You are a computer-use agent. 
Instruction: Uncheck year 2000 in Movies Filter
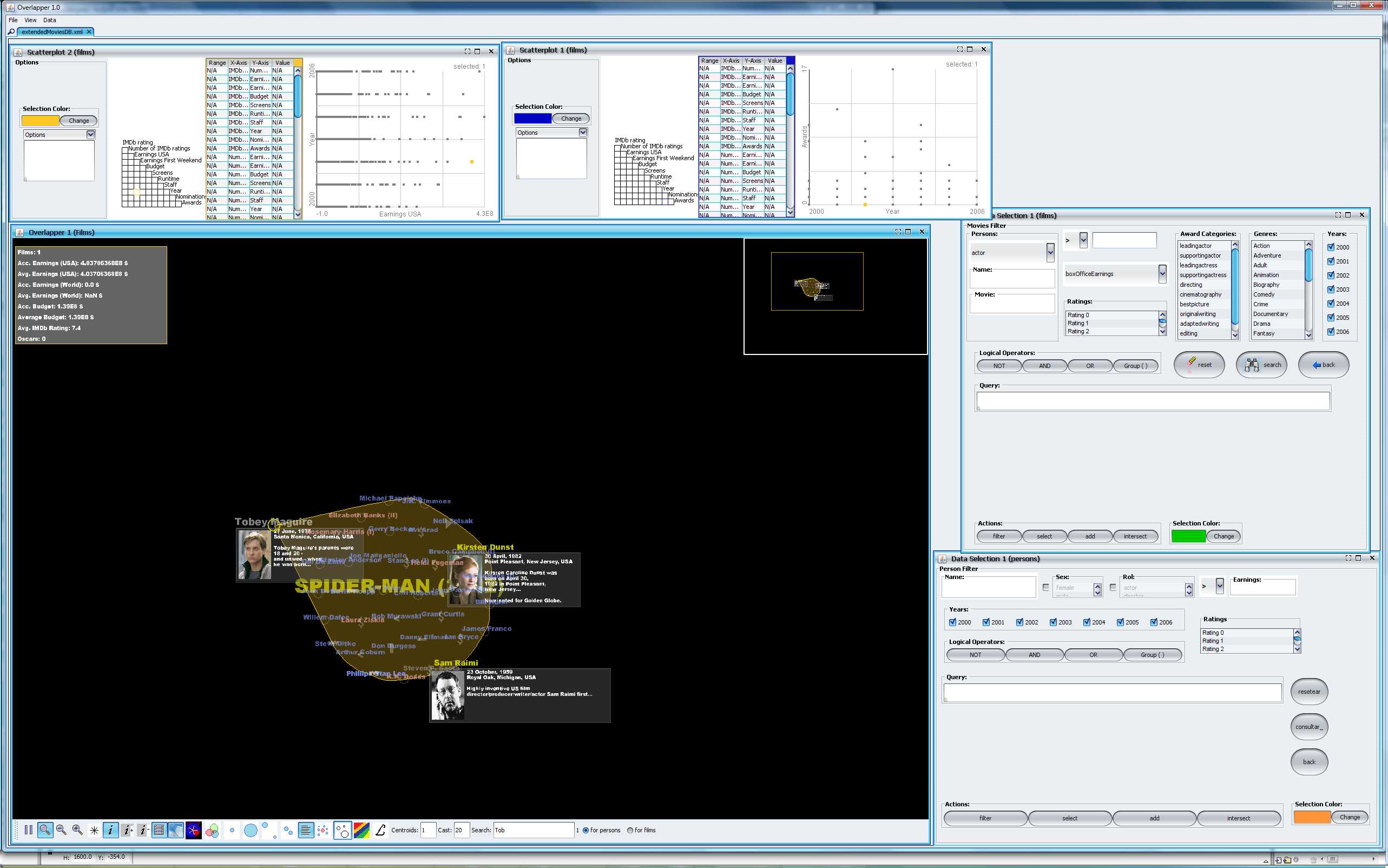1331,247
